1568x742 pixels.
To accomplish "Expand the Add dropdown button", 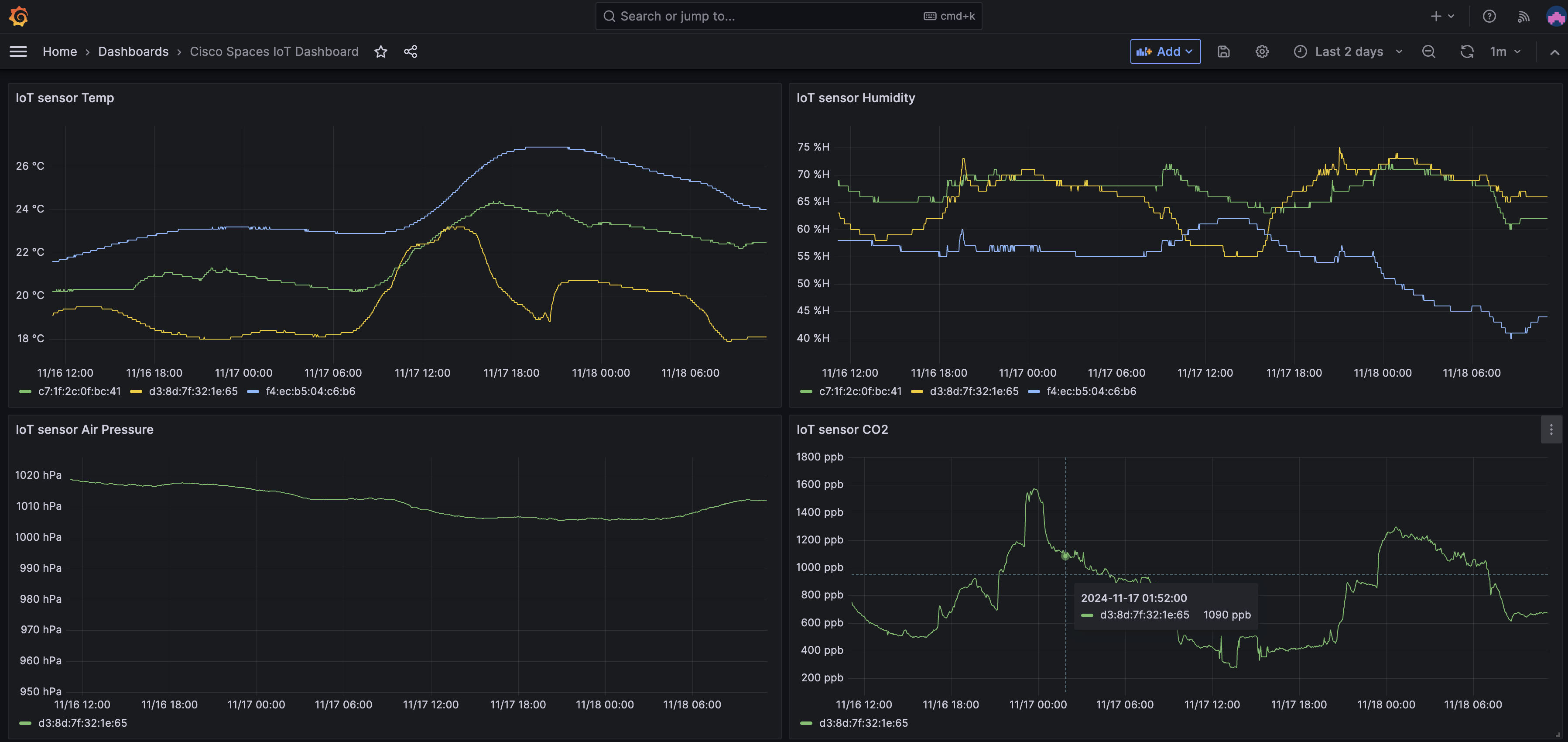I will pos(1165,52).
